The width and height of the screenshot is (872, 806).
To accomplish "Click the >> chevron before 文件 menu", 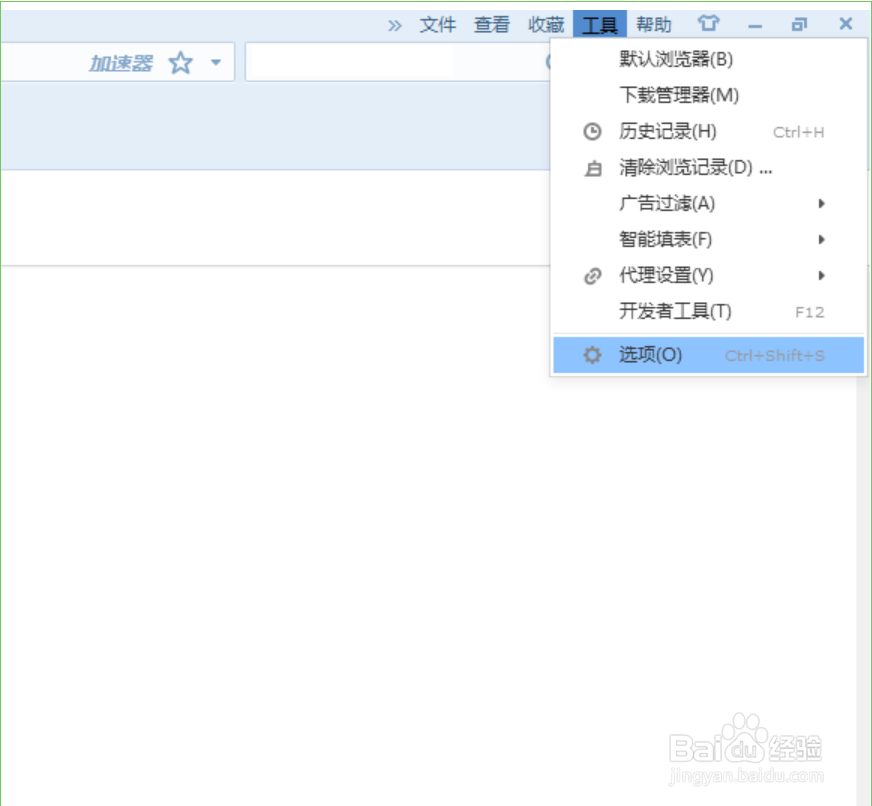I will pos(395,24).
